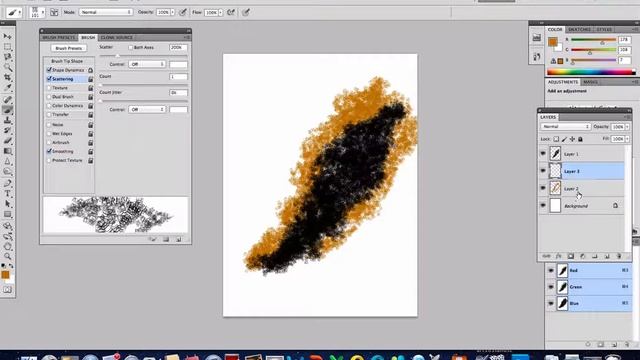
Task: Open layer style fx menu icon
Action: coord(559,256)
